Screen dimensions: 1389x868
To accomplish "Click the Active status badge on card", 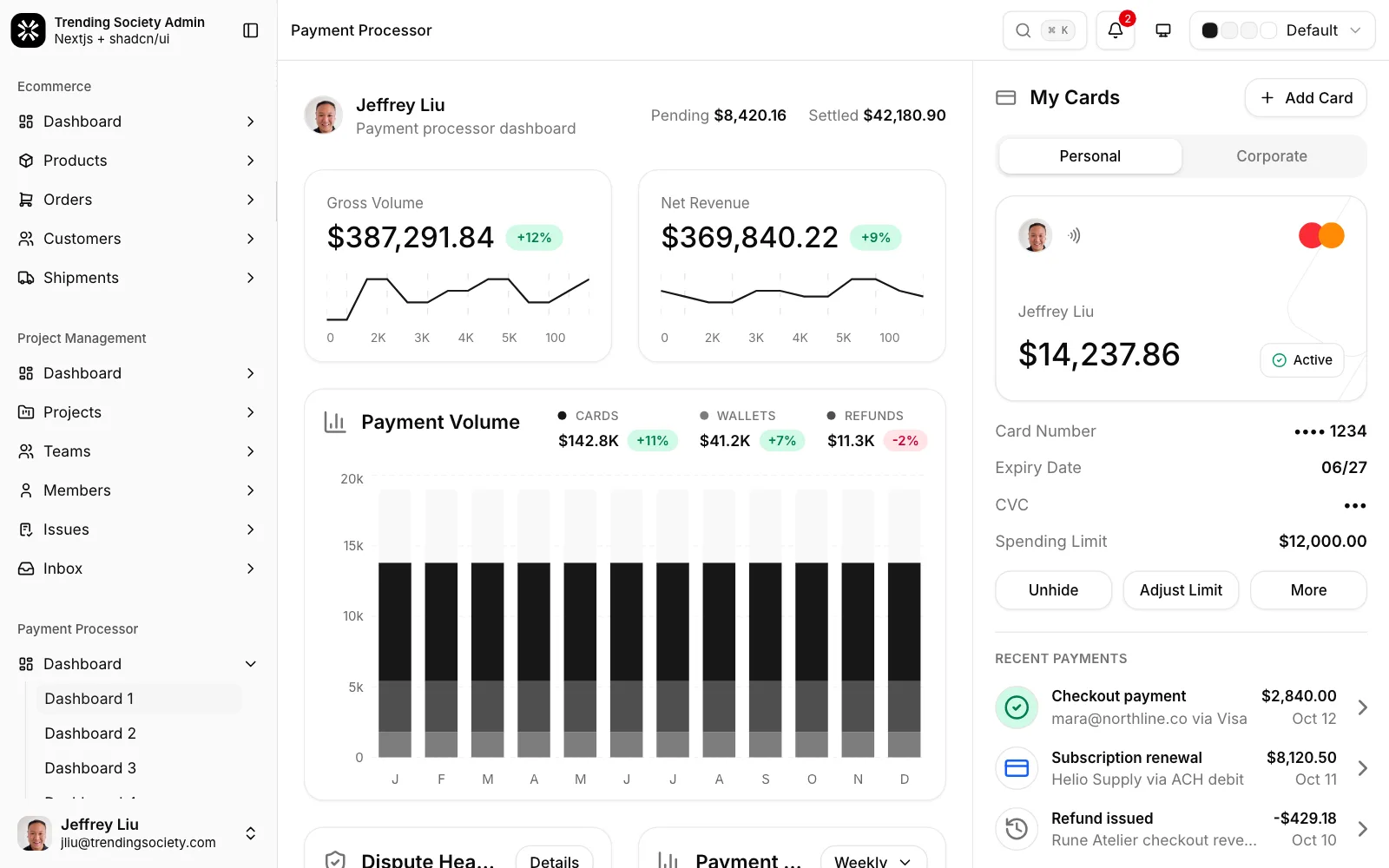I will pos(1302,360).
